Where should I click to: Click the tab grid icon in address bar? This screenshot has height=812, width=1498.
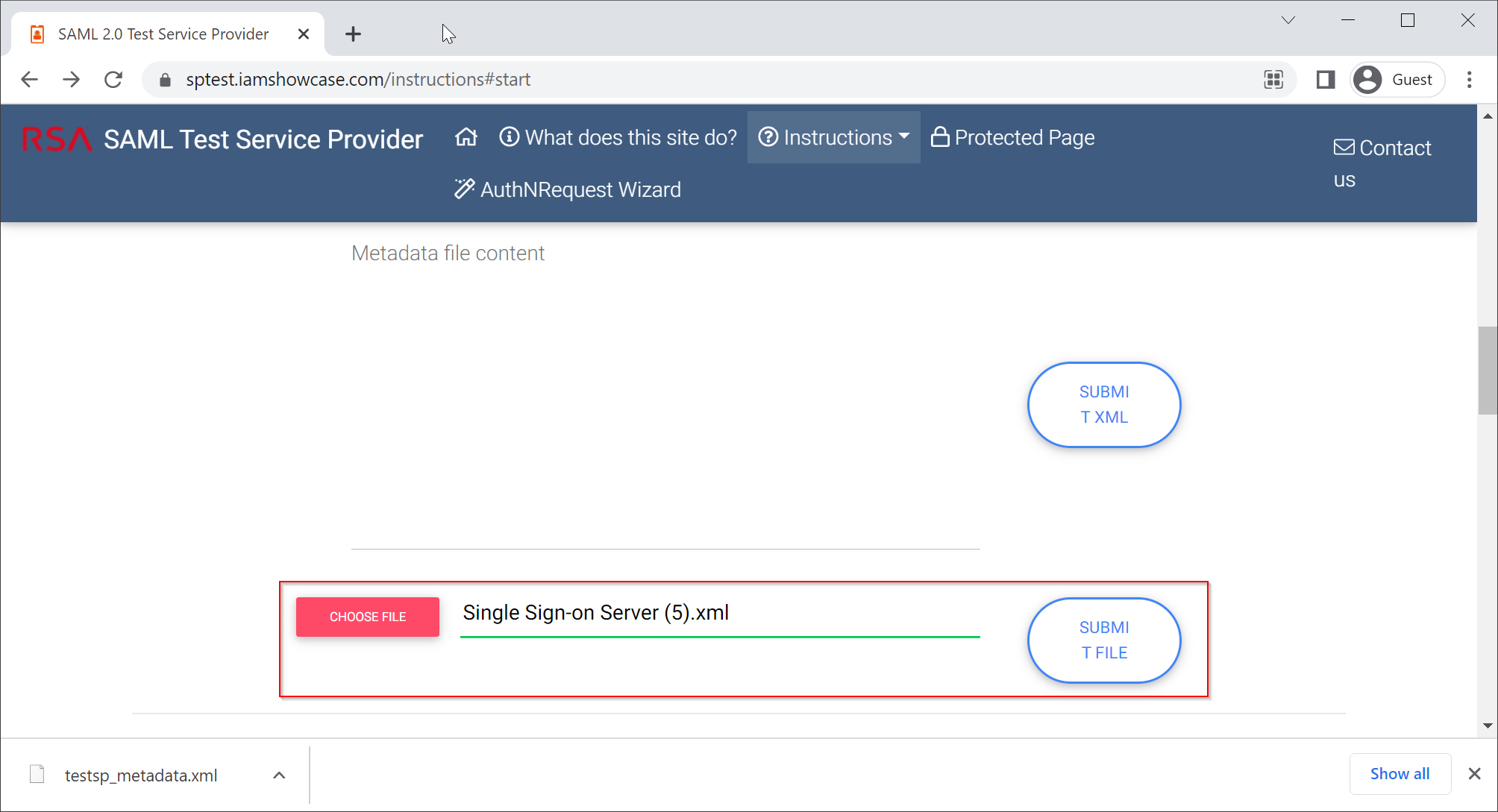pos(1273,80)
